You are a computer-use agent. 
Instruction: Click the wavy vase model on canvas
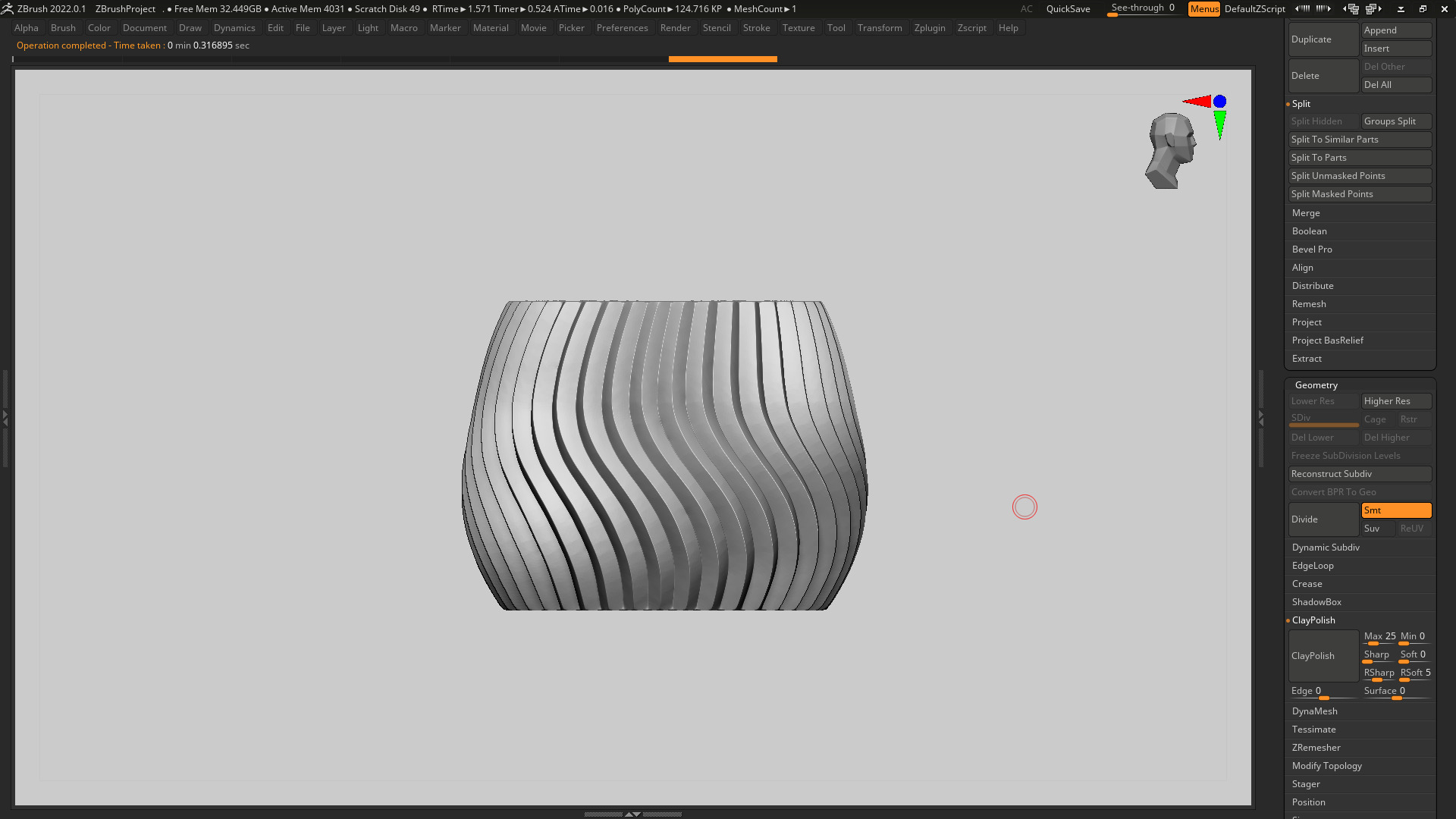pyautogui.click(x=664, y=455)
